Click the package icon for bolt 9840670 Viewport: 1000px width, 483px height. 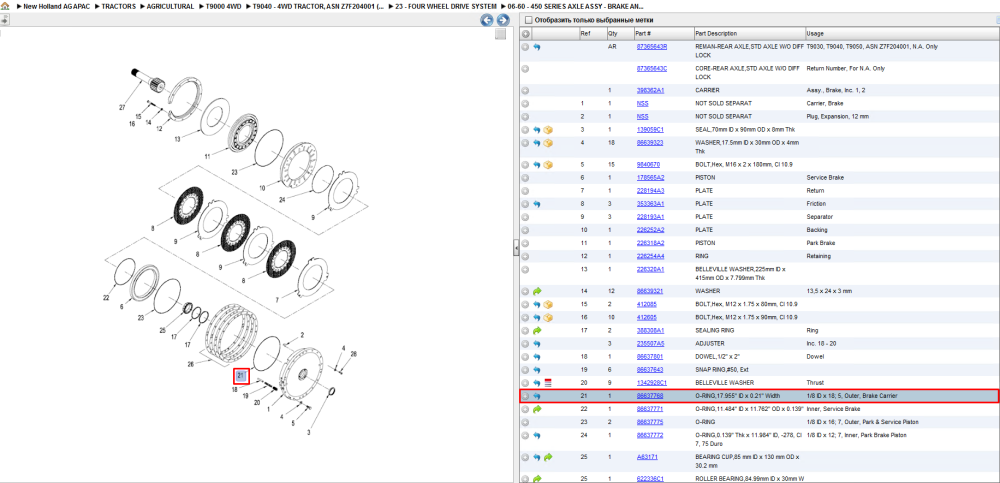coord(548,165)
